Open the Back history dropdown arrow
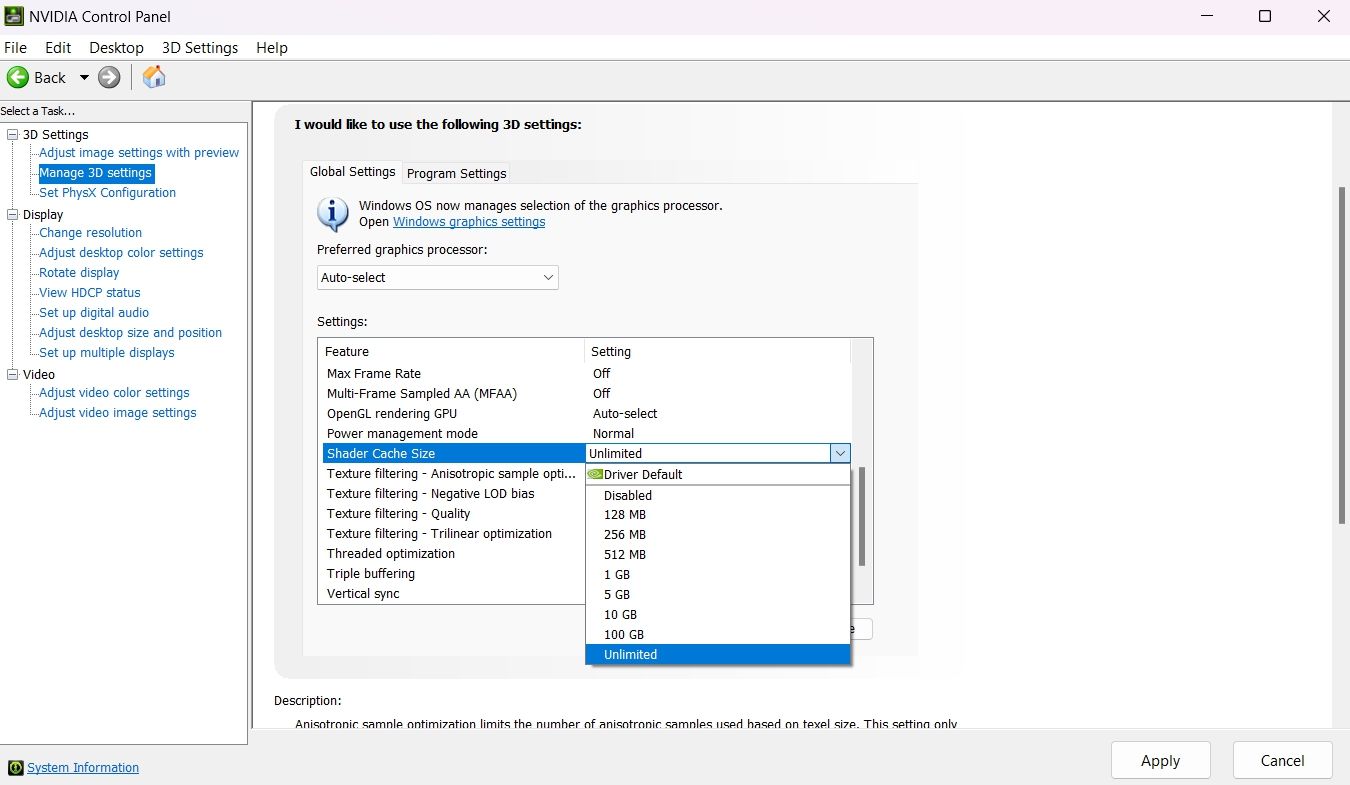The height and width of the screenshot is (785, 1350). click(84, 77)
